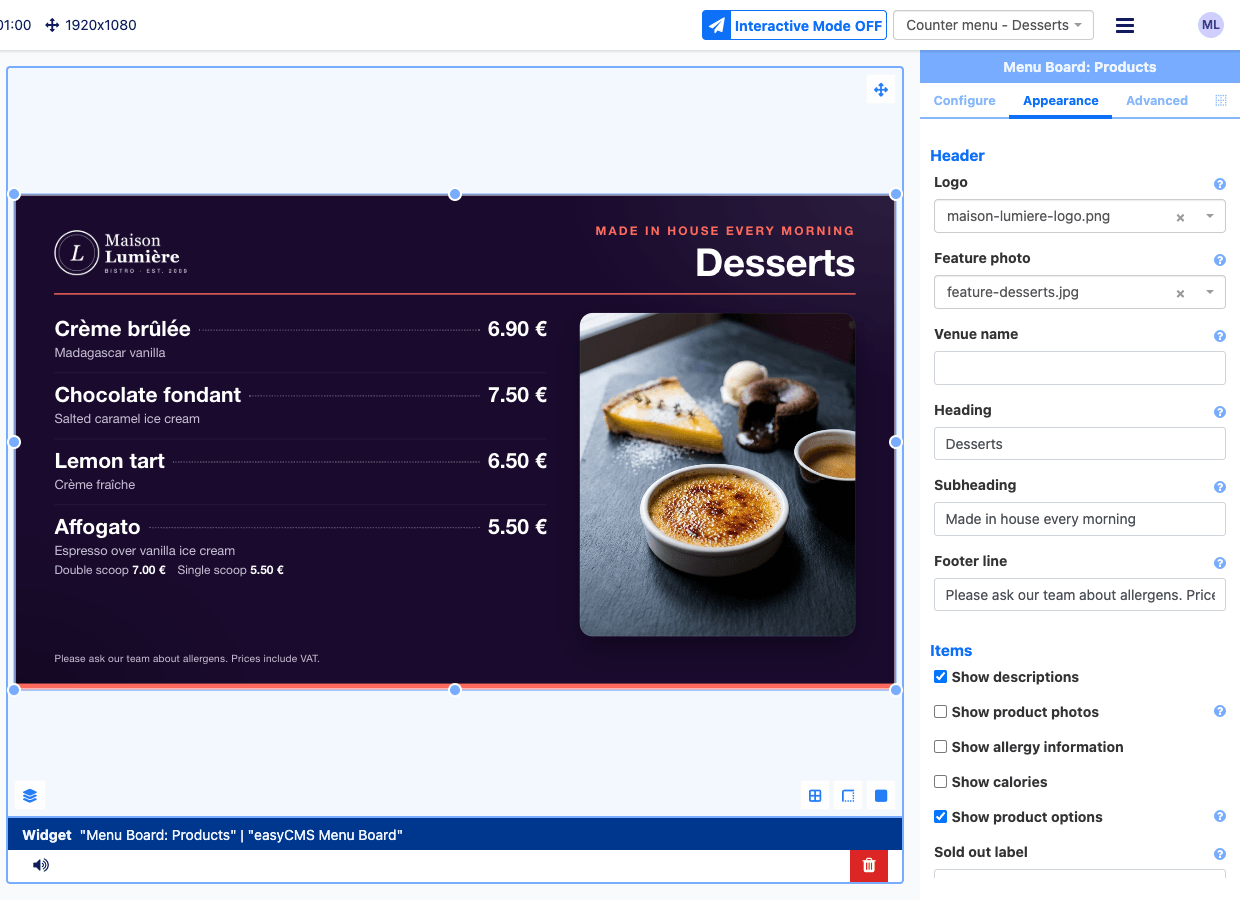Enable the Show calories checkbox

[x=940, y=782]
